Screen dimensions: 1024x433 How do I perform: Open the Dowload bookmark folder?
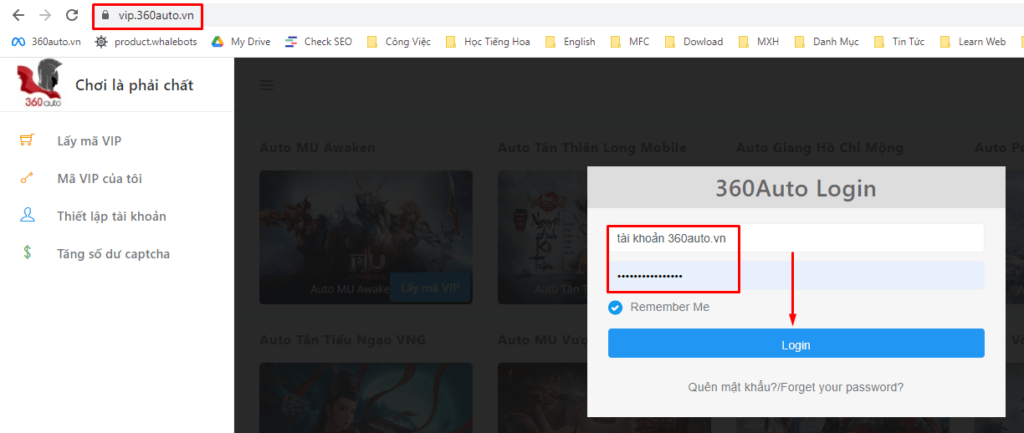[693, 42]
